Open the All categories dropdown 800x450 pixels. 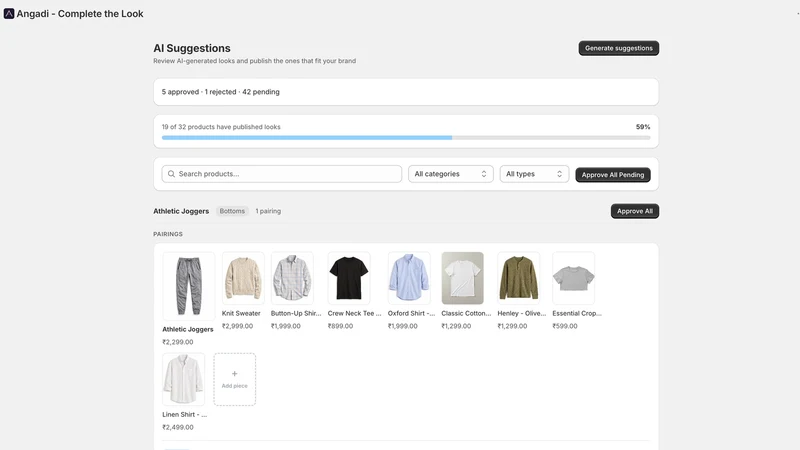click(x=451, y=174)
